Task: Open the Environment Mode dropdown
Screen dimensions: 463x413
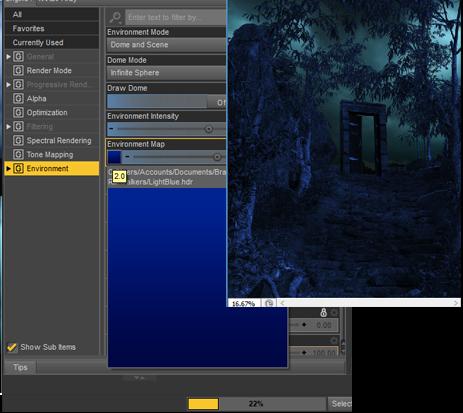Action: (x=166, y=45)
